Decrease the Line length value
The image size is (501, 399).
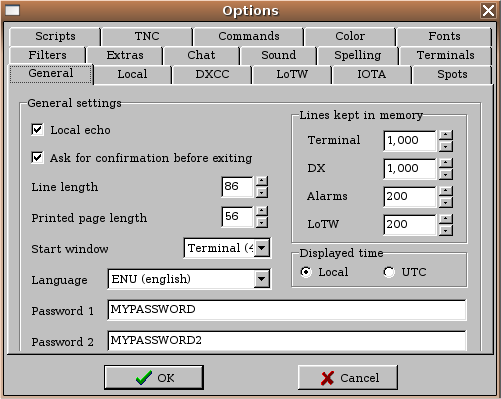(262, 192)
